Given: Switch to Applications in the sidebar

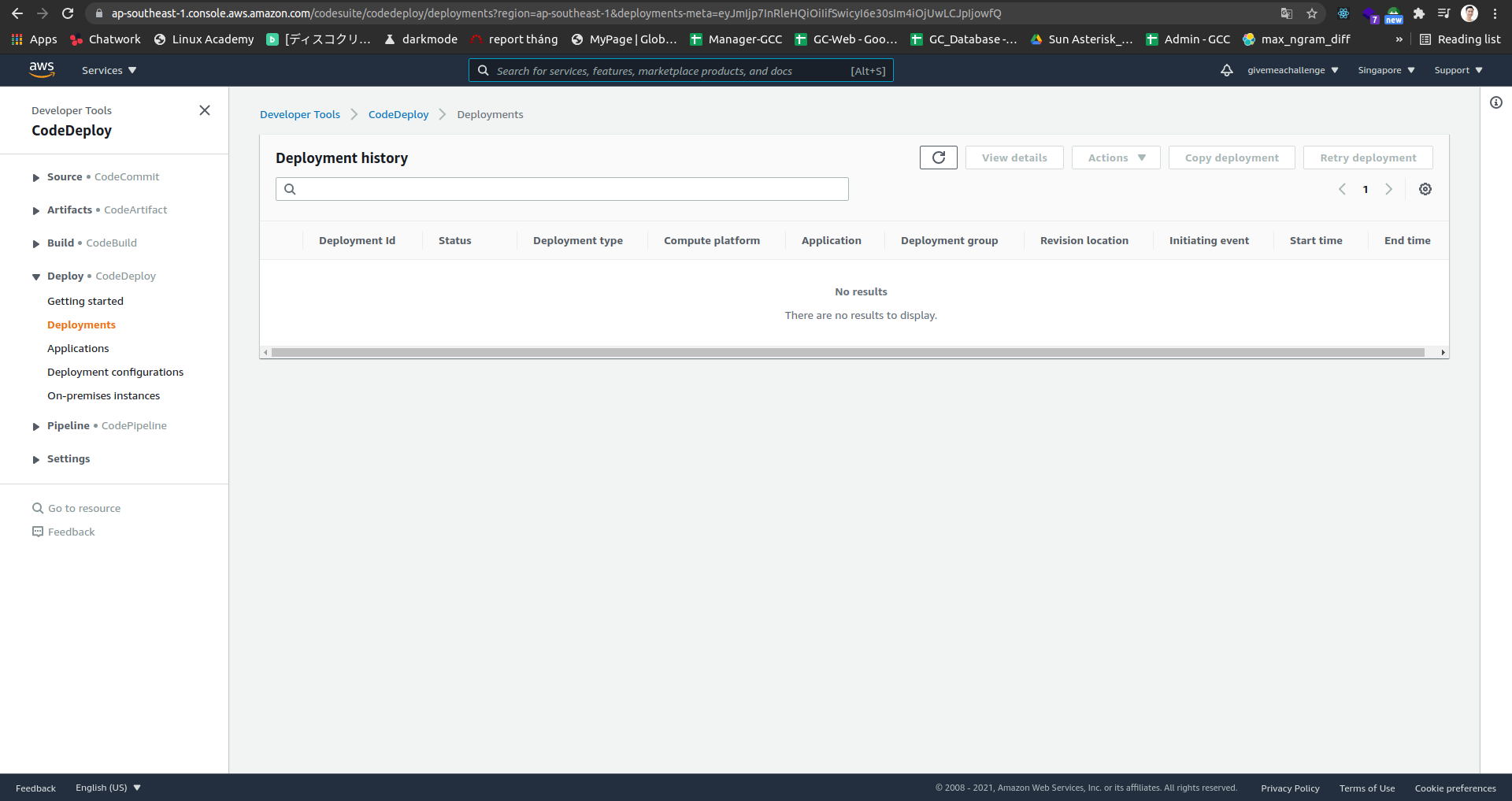Looking at the screenshot, I should [78, 348].
